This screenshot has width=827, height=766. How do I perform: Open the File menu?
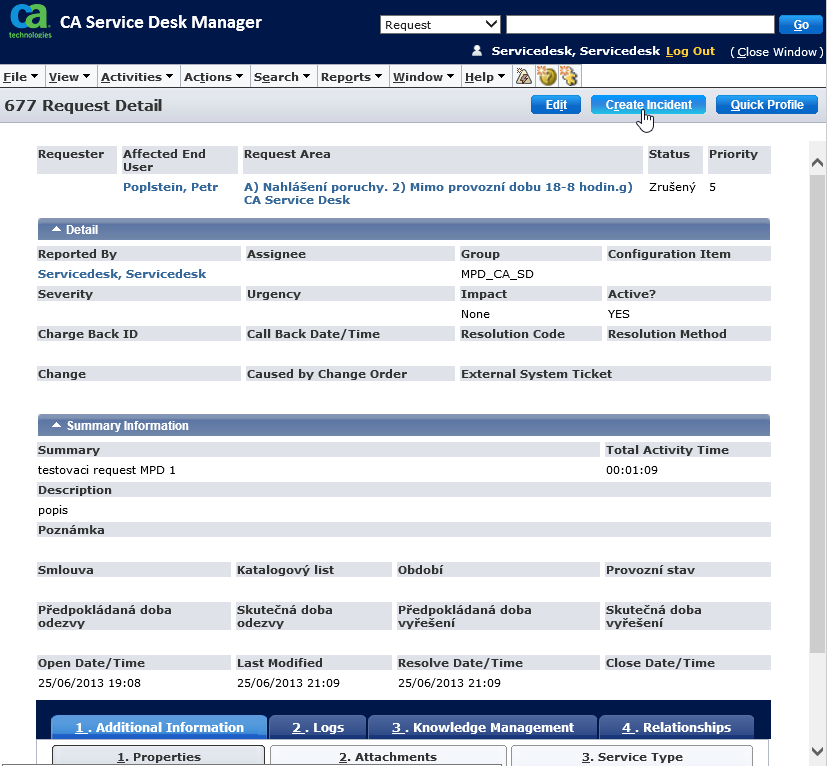point(21,77)
